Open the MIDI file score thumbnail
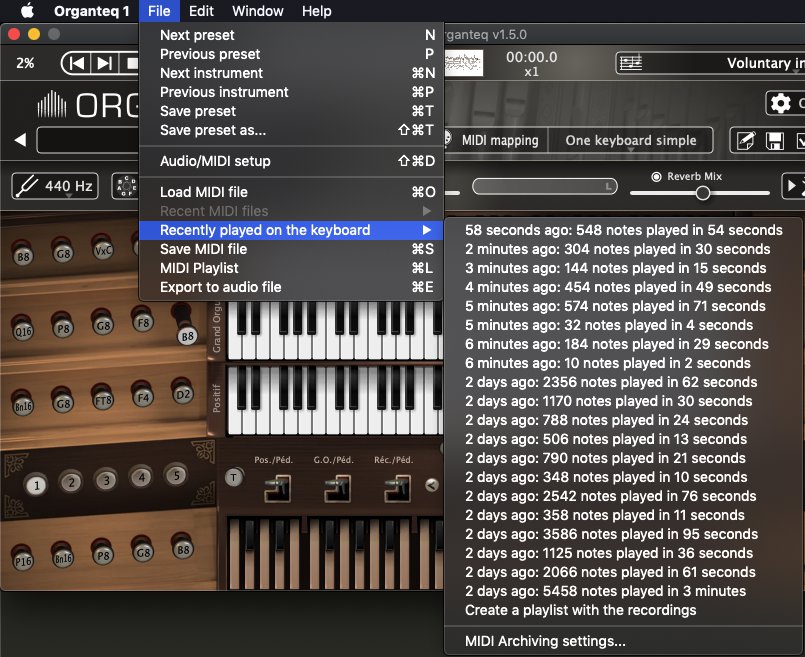This screenshot has height=657, width=805. coord(464,63)
